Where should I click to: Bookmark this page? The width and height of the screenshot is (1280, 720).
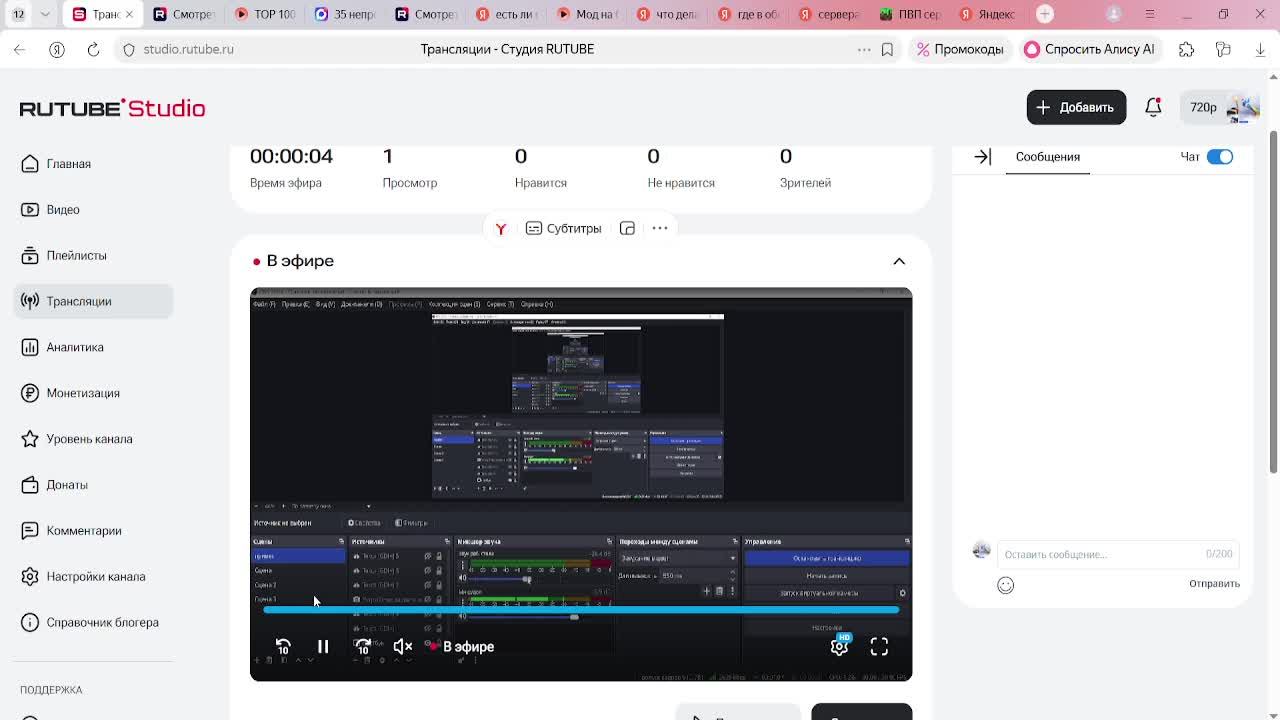(x=887, y=49)
